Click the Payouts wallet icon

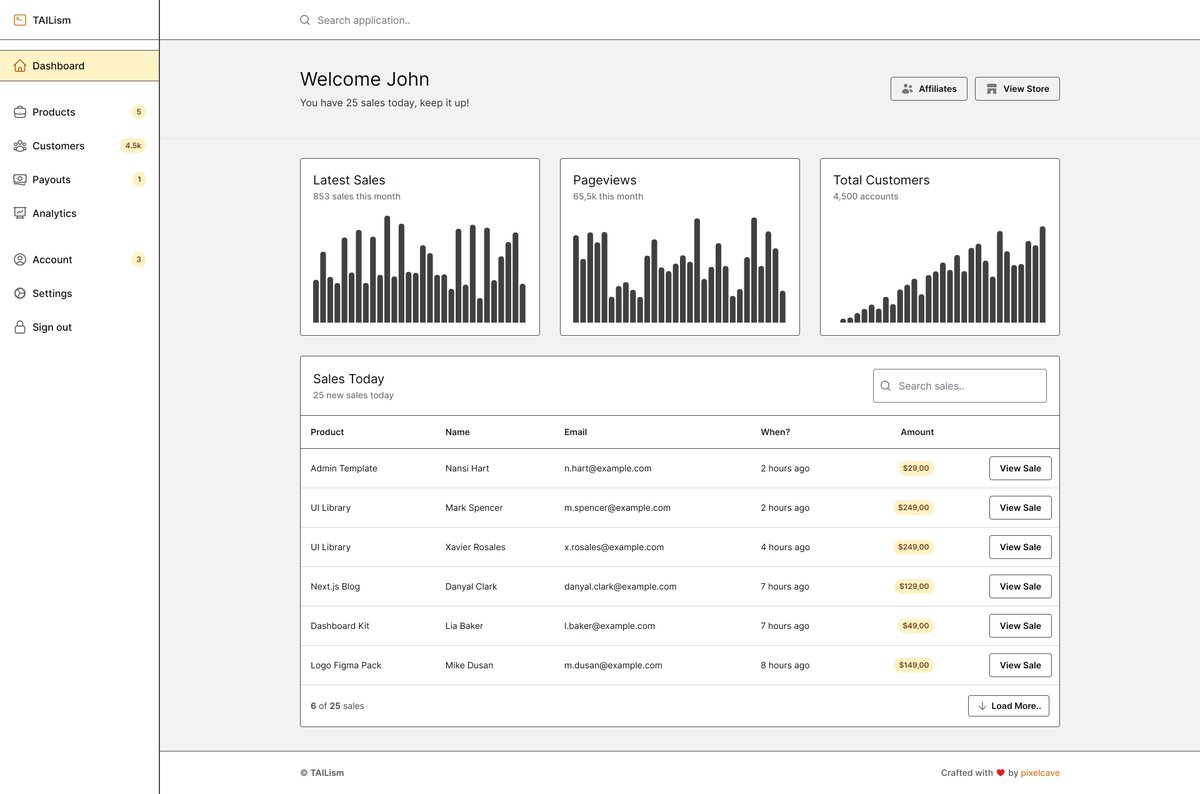point(21,179)
